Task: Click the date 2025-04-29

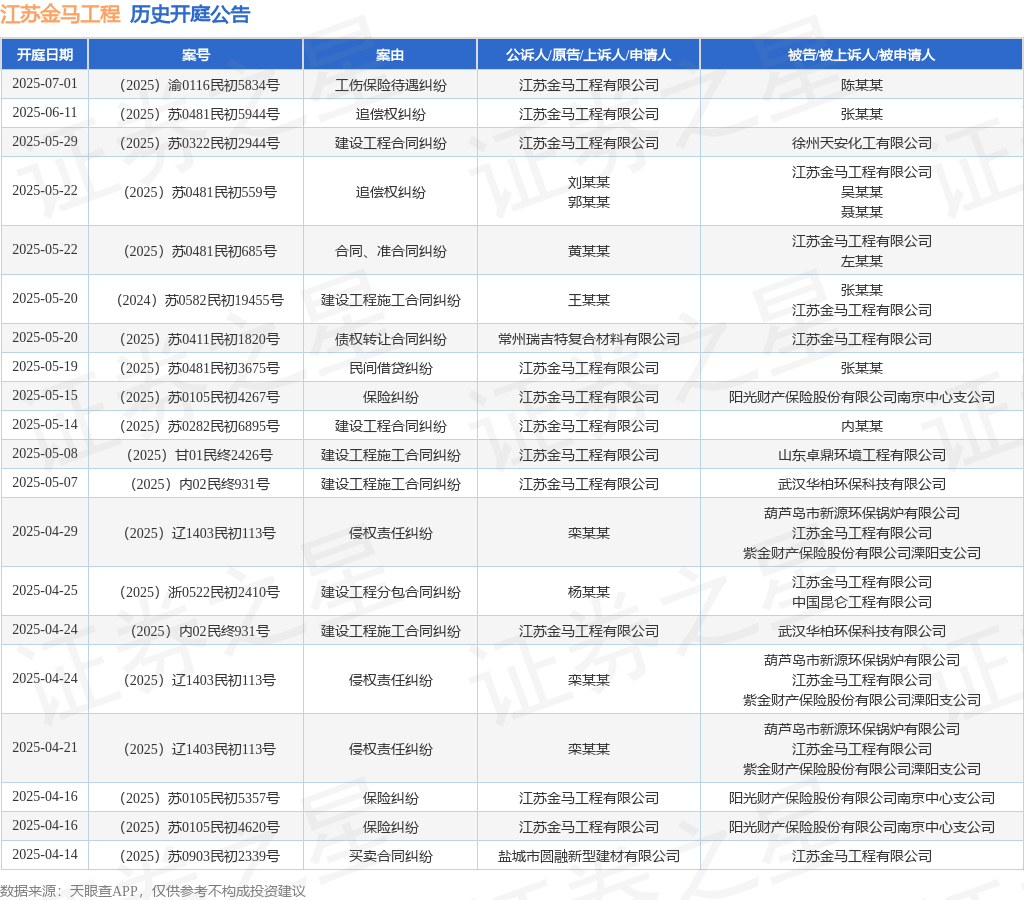Action: (x=44, y=532)
